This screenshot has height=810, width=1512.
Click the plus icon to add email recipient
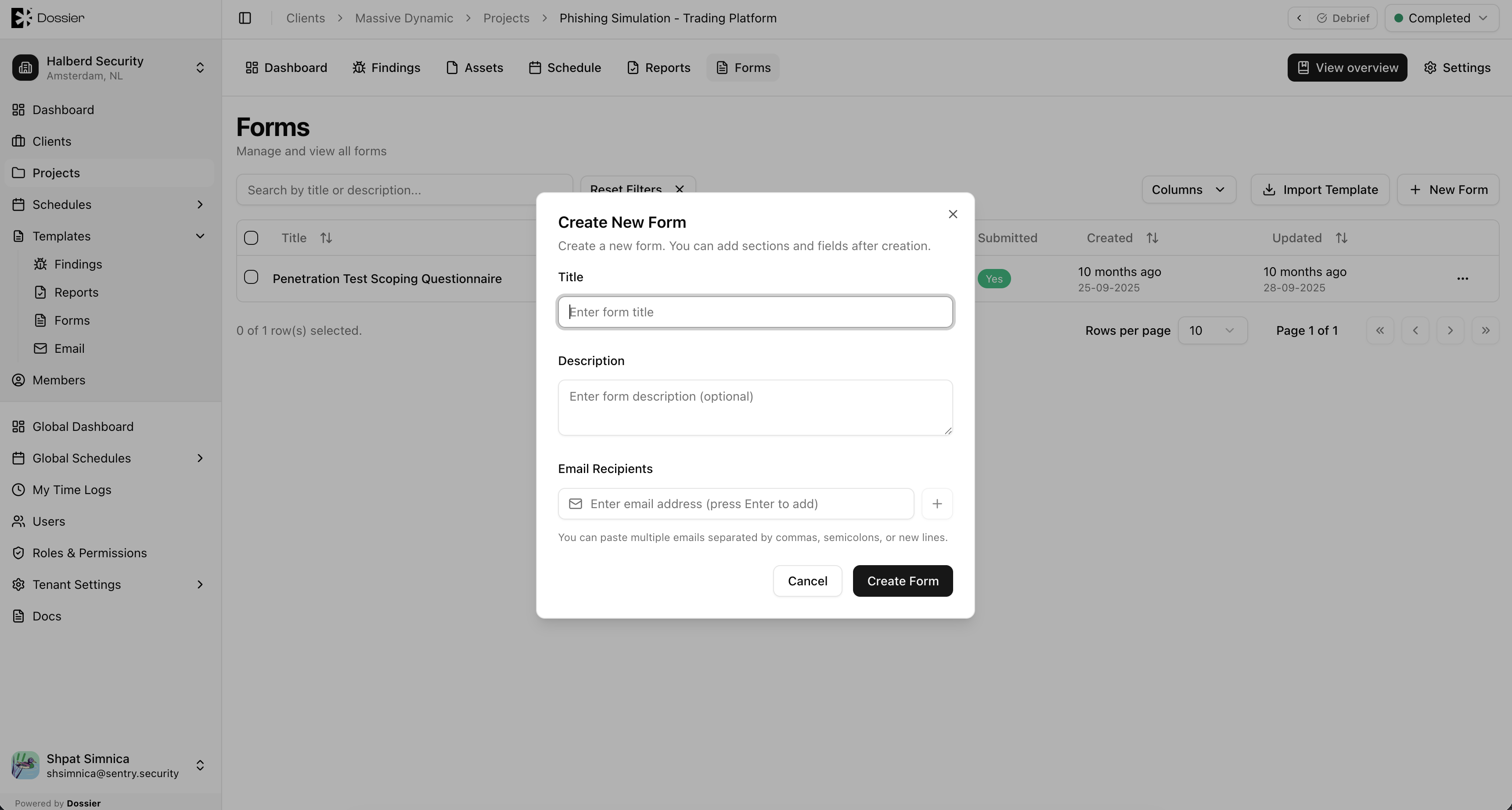click(x=937, y=504)
